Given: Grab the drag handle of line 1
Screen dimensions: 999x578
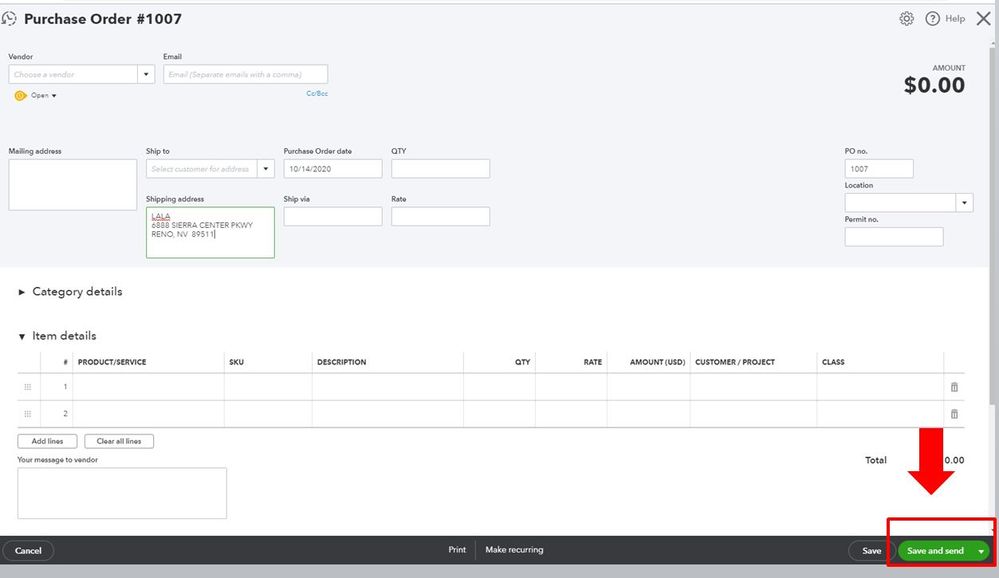Looking at the screenshot, I should (x=27, y=387).
